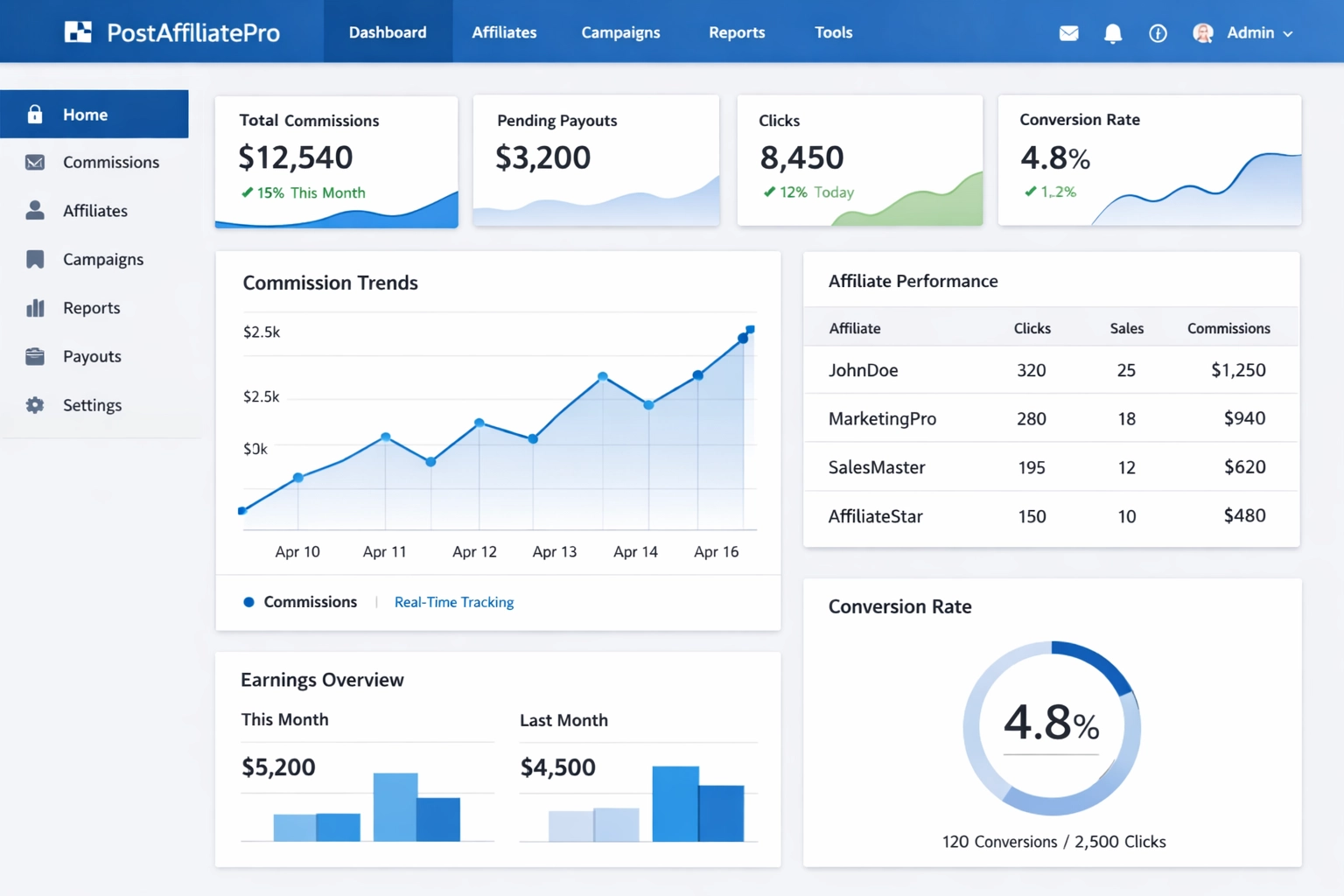Viewport: 1344px width, 896px height.
Task: Click the JohnDoe affiliate row
Action: [x=1050, y=370]
